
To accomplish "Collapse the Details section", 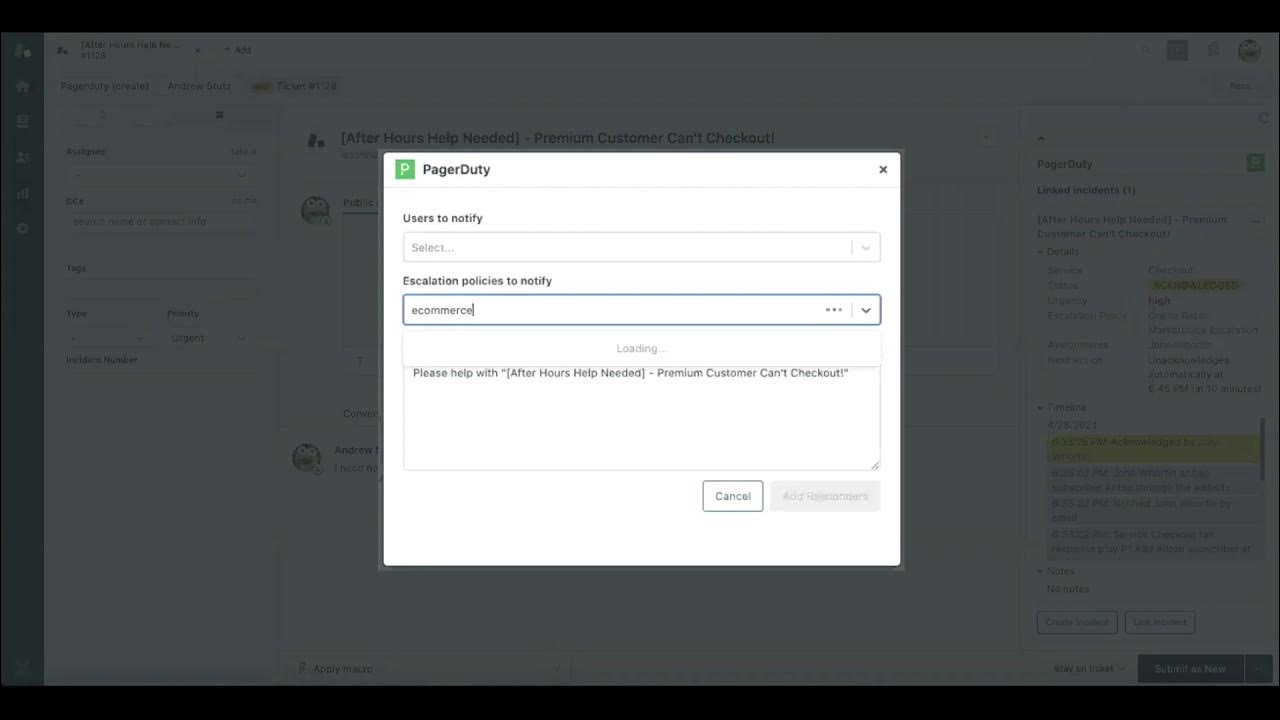I will 1058,252.
